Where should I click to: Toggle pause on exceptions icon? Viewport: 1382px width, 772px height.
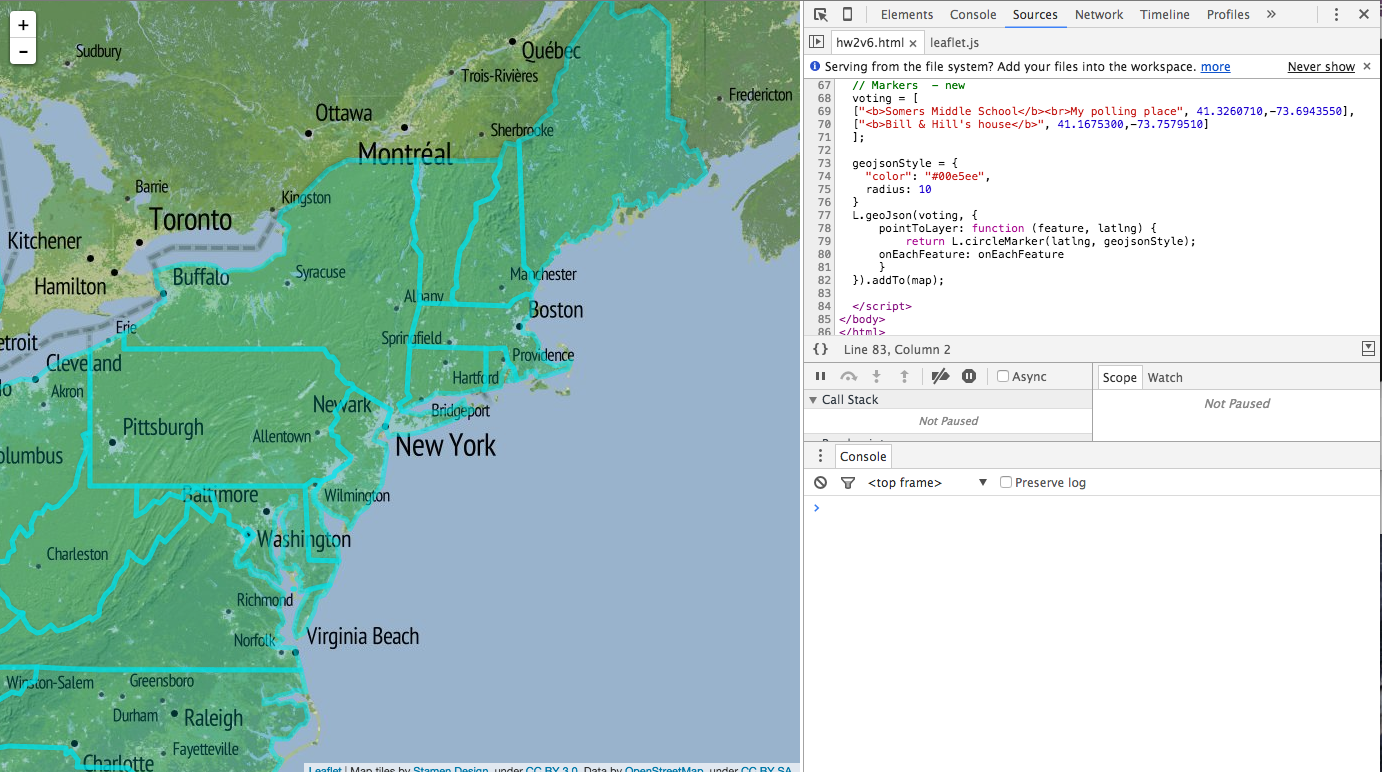pos(969,377)
